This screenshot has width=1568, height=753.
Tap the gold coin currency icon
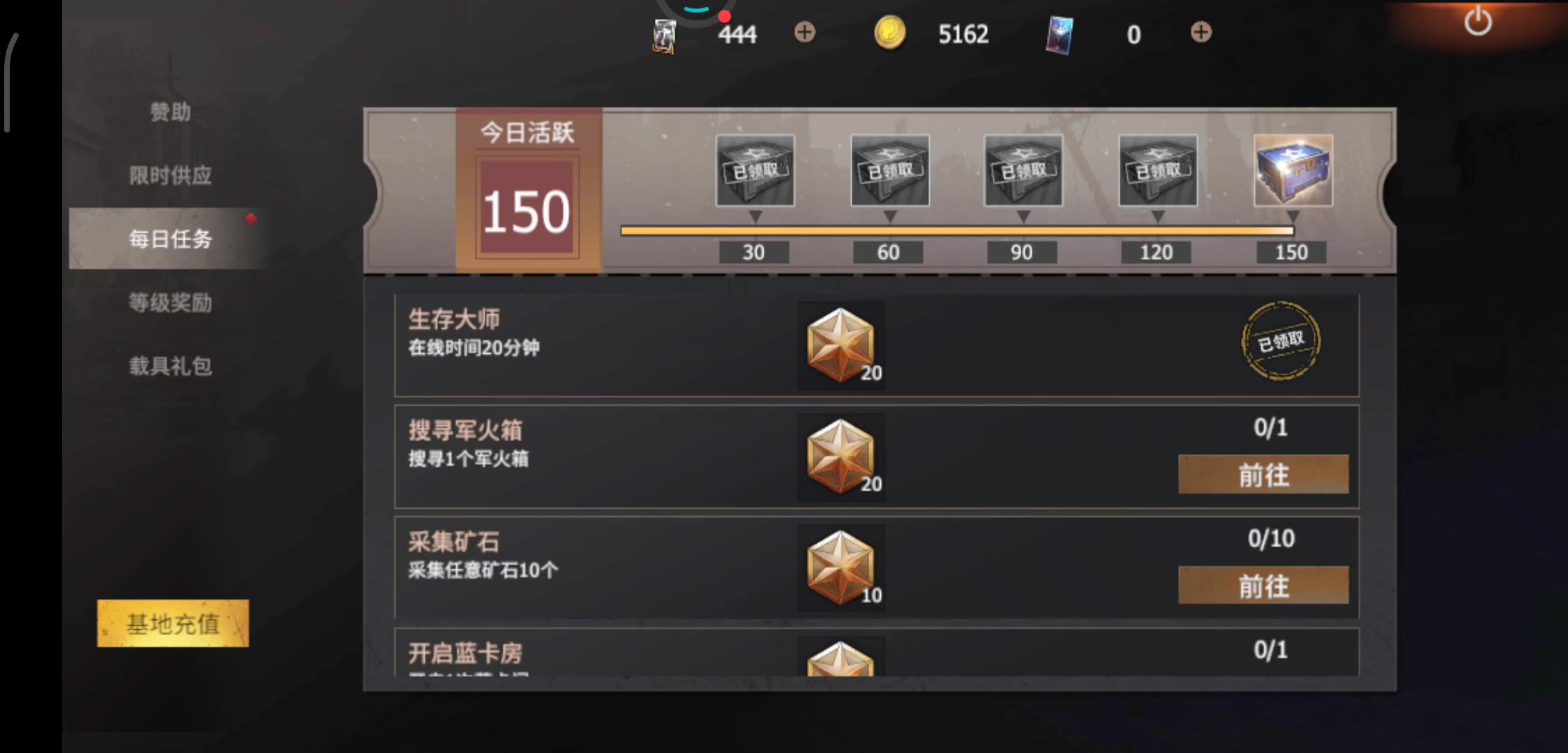pos(890,33)
